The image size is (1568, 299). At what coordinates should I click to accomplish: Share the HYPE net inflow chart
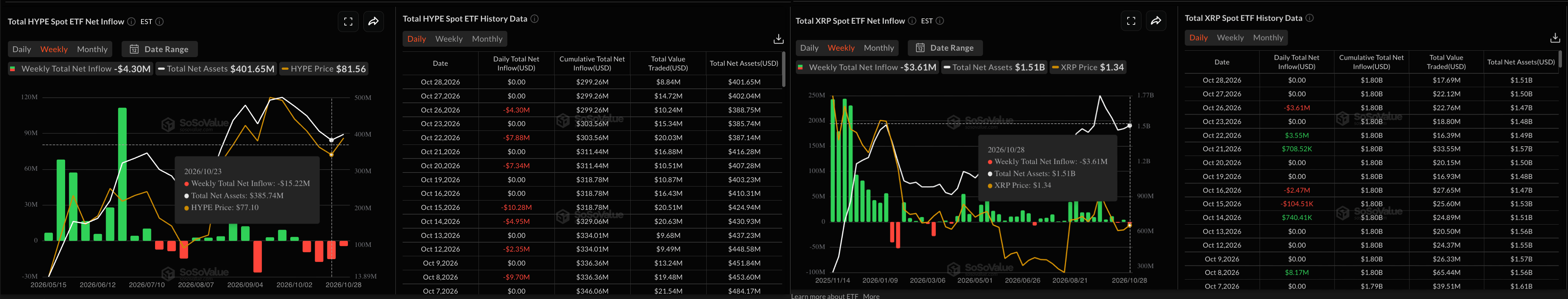pos(374,22)
